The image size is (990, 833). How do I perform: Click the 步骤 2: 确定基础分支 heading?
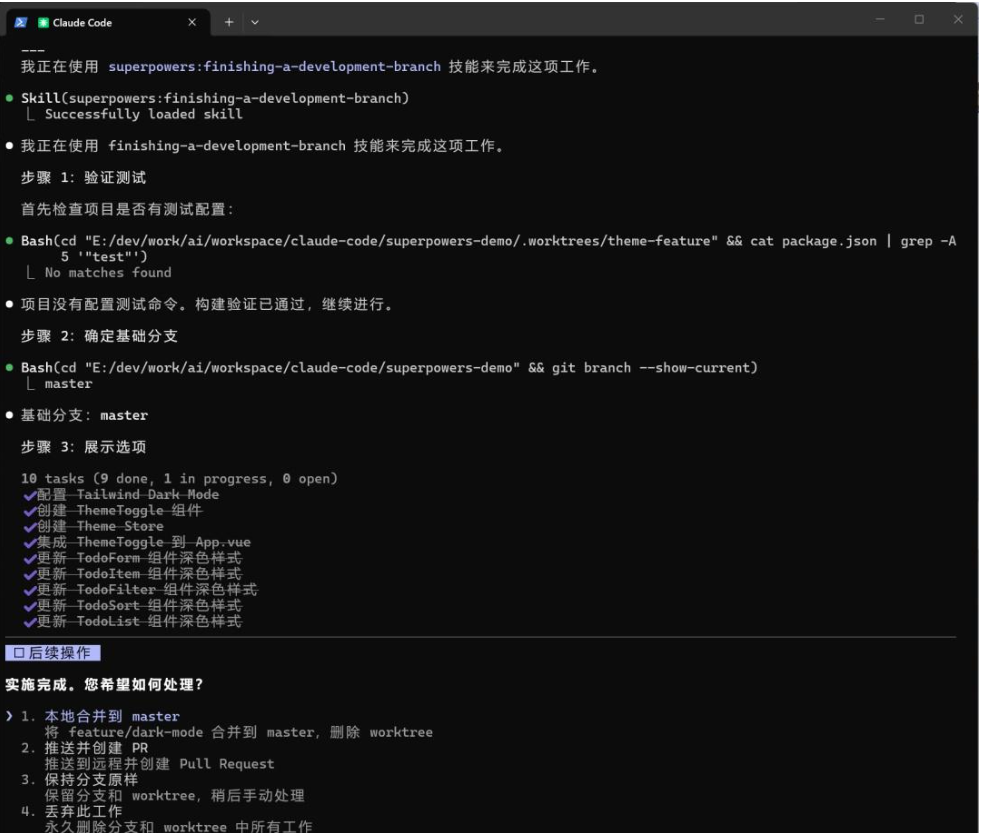pos(99,336)
